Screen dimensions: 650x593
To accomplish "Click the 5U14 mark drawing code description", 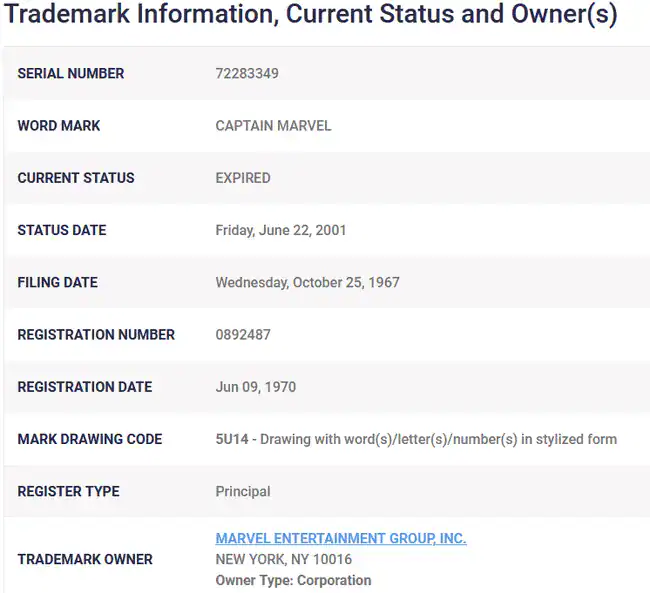I will (x=416, y=439).
